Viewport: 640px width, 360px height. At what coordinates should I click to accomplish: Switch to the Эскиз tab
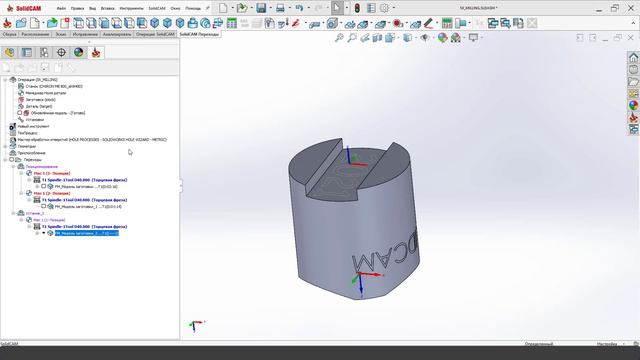[x=61, y=34]
